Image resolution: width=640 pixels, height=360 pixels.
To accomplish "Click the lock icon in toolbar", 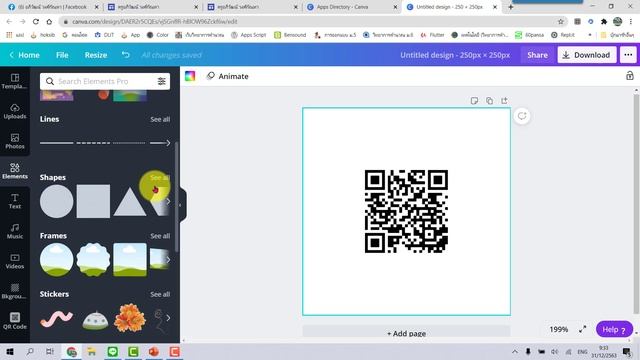I will pos(630,76).
